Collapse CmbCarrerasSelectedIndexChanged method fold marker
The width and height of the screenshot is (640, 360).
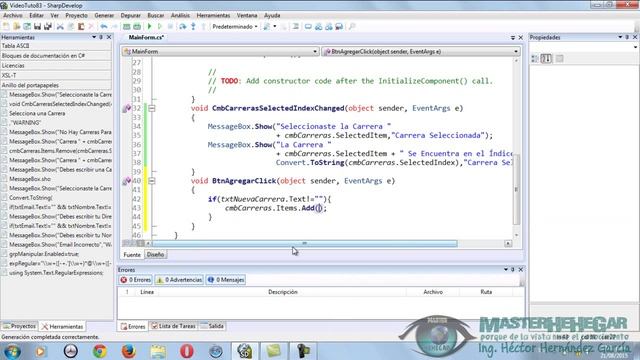click(152, 108)
